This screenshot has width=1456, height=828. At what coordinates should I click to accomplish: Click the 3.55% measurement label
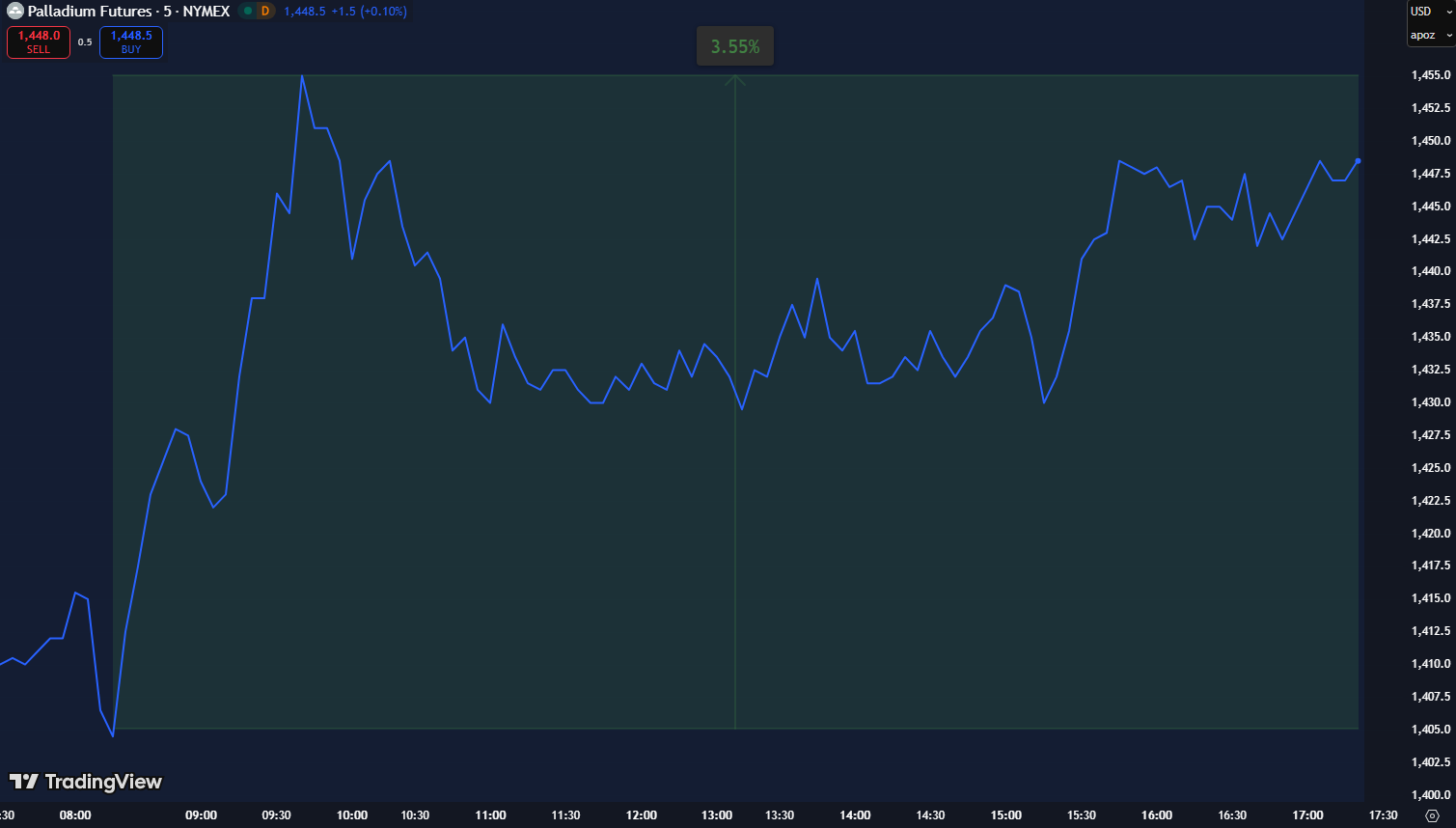[735, 46]
